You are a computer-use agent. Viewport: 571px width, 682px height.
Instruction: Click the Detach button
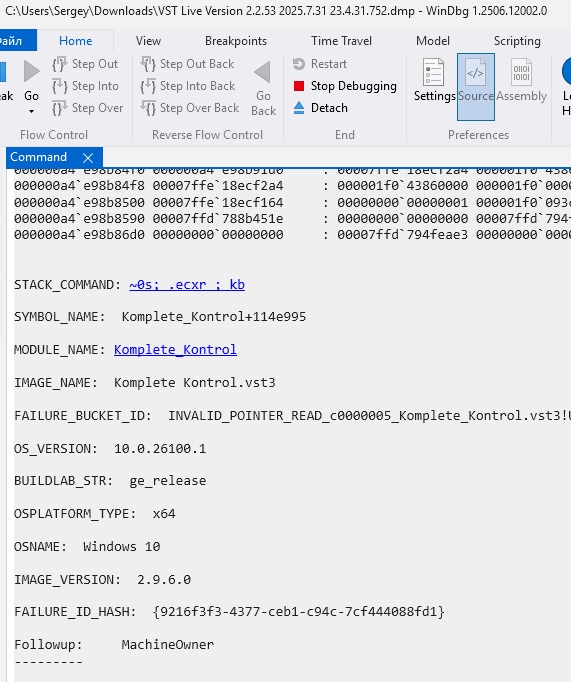(x=321, y=108)
